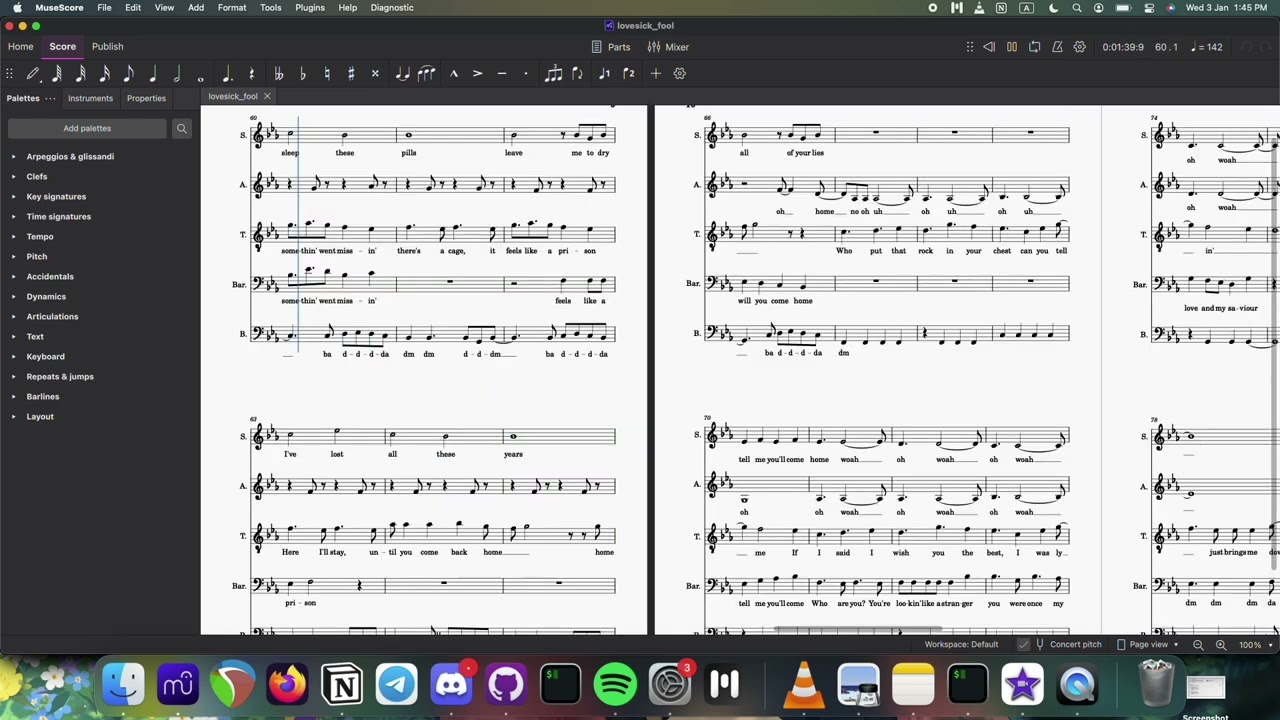
Task: Open the Plugins menu
Action: [x=310, y=8]
